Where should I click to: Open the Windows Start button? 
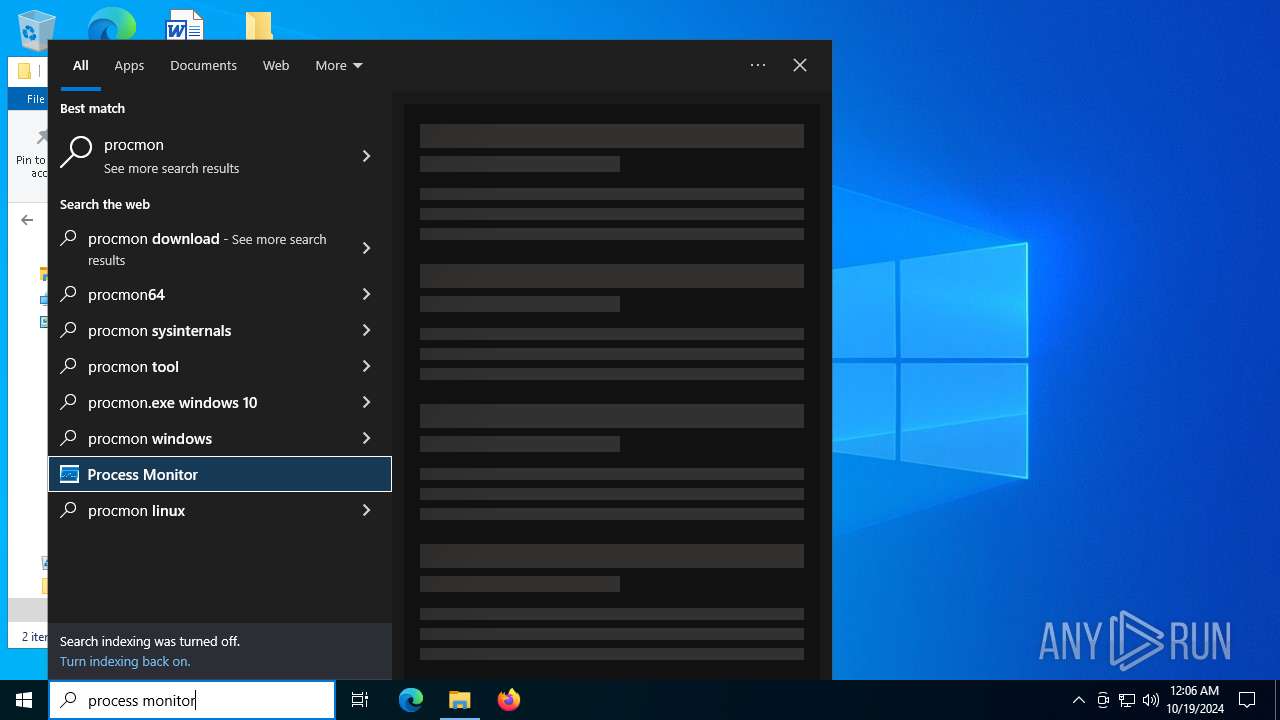click(24, 700)
